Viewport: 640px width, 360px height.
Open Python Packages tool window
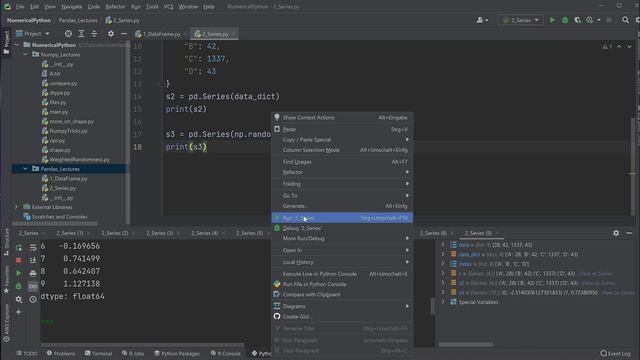177,353
